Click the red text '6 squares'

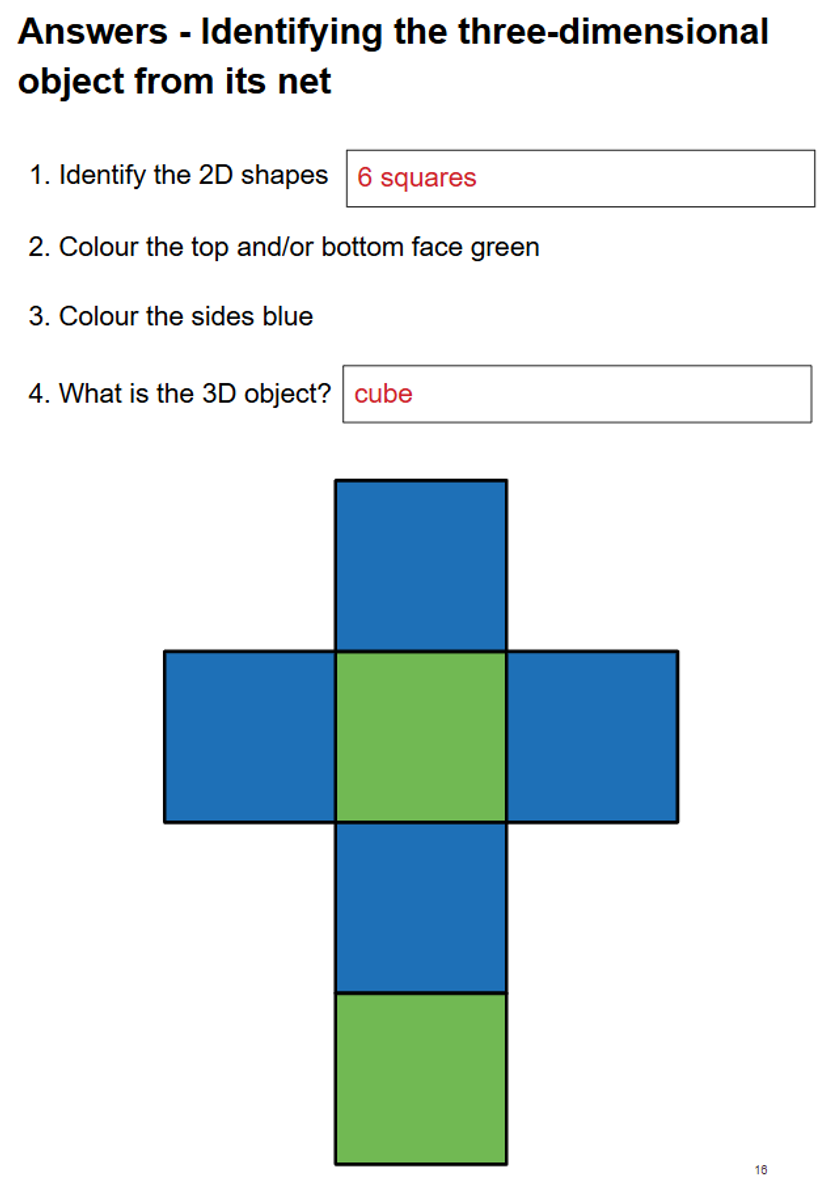coord(417,178)
